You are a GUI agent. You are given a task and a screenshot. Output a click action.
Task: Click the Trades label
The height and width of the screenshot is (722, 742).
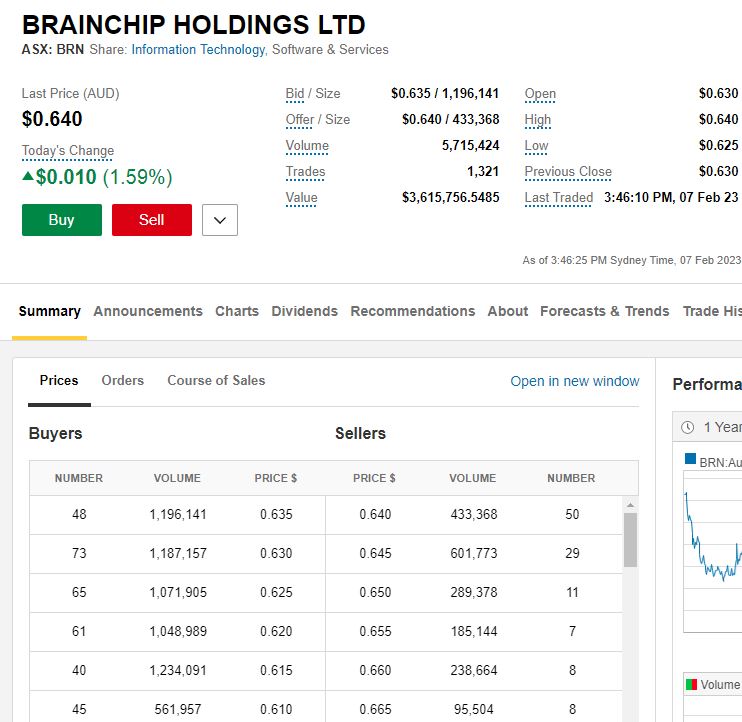tap(305, 172)
